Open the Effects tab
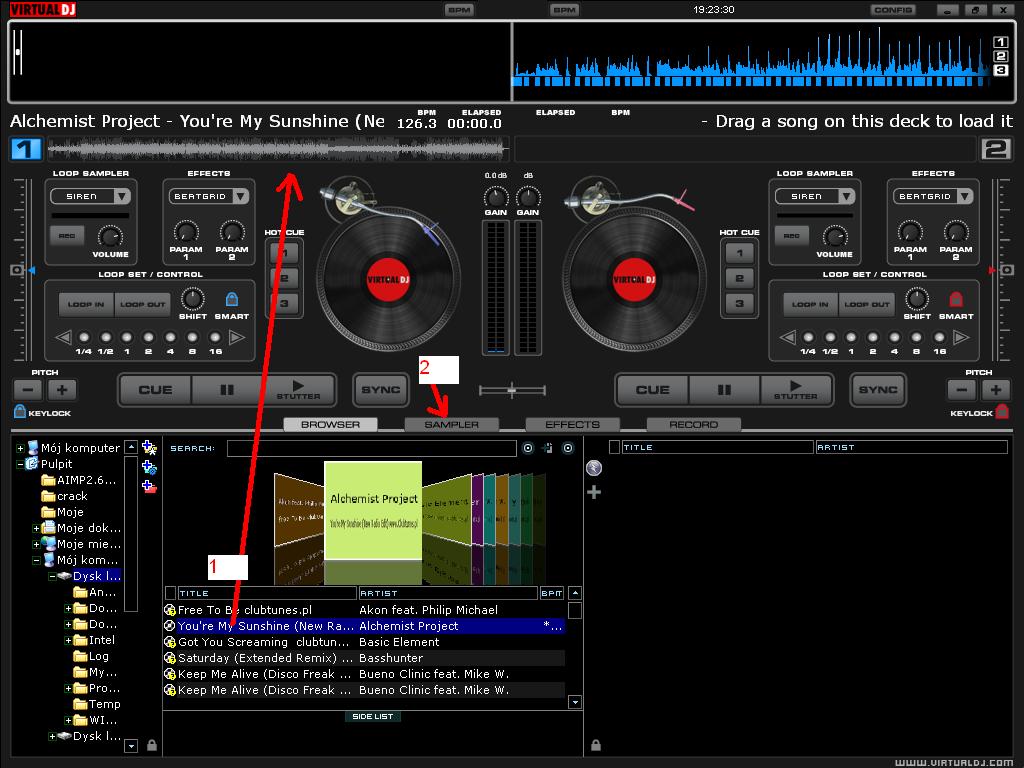This screenshot has width=1024, height=768. click(x=572, y=424)
